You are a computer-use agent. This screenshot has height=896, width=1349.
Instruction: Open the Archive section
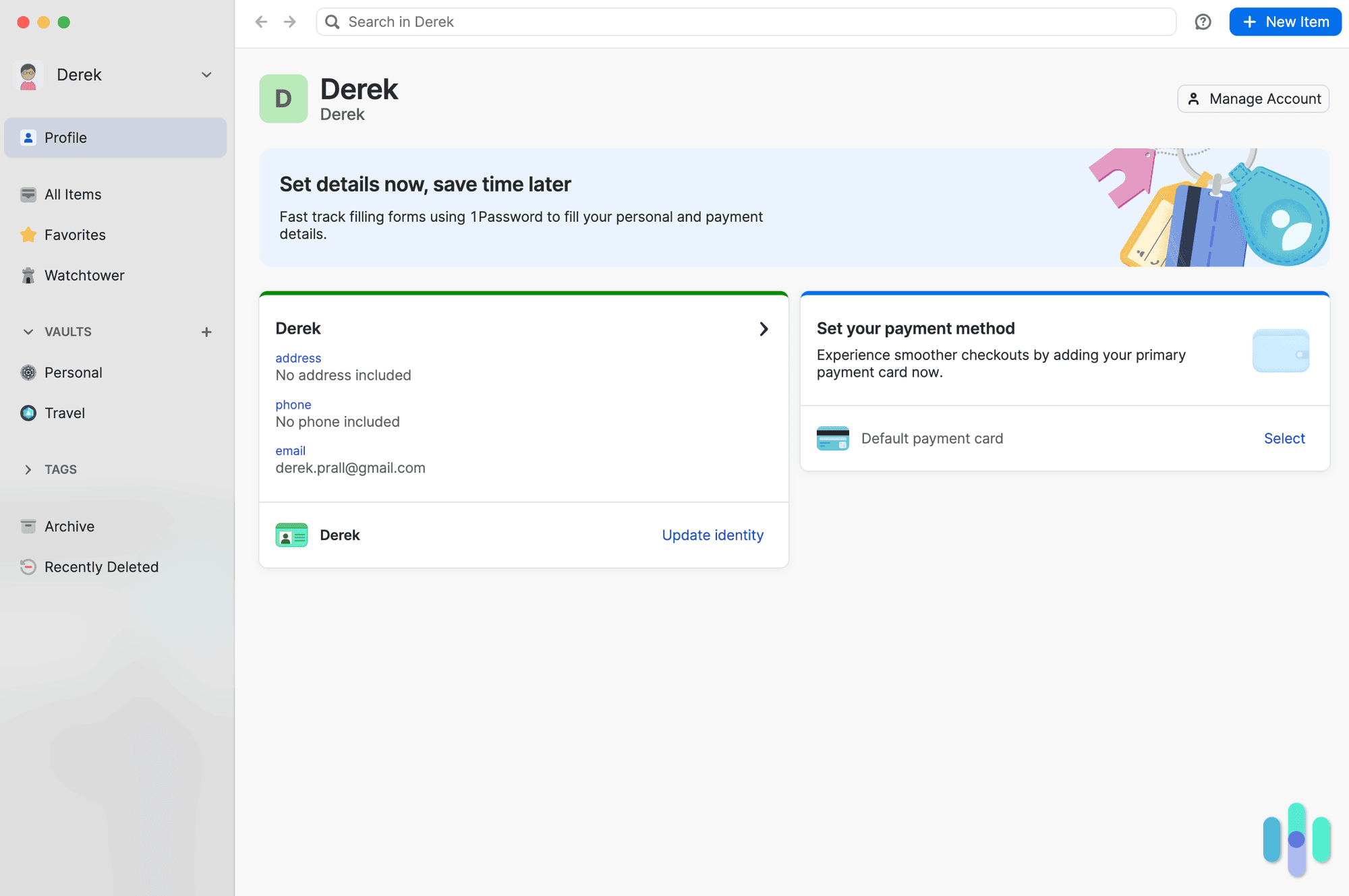69,526
